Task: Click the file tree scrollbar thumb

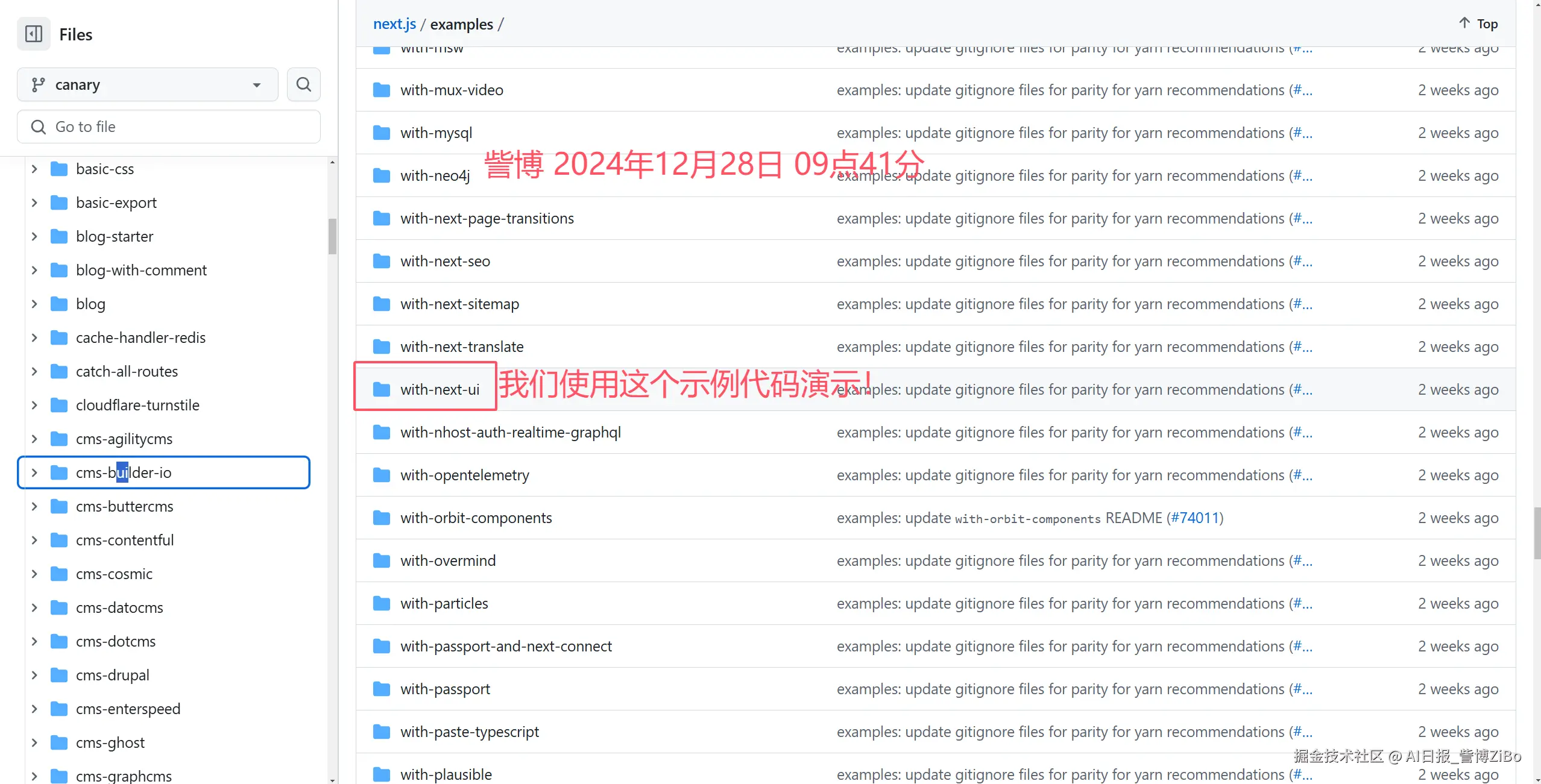Action: point(332,236)
